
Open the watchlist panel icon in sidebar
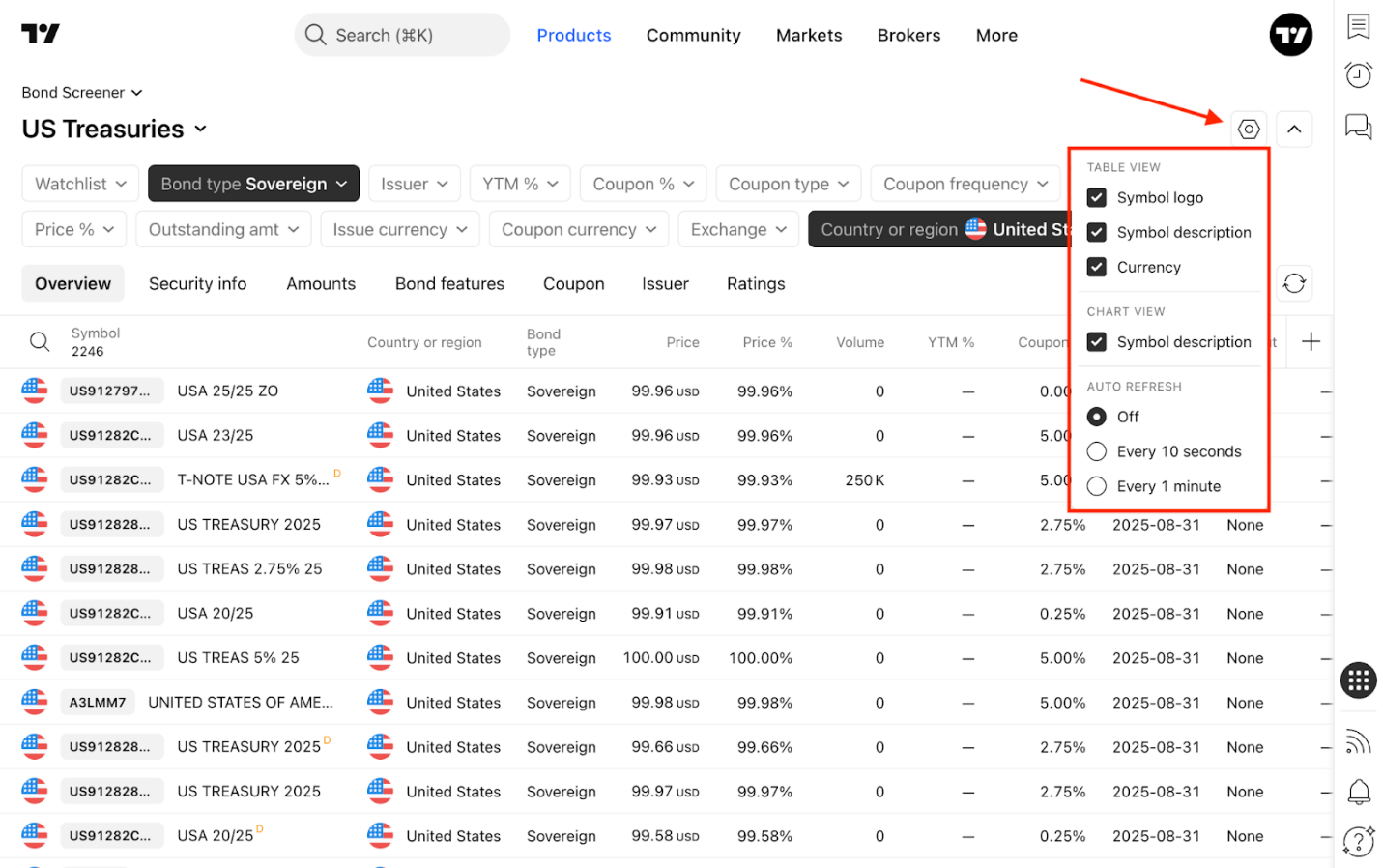[1358, 26]
